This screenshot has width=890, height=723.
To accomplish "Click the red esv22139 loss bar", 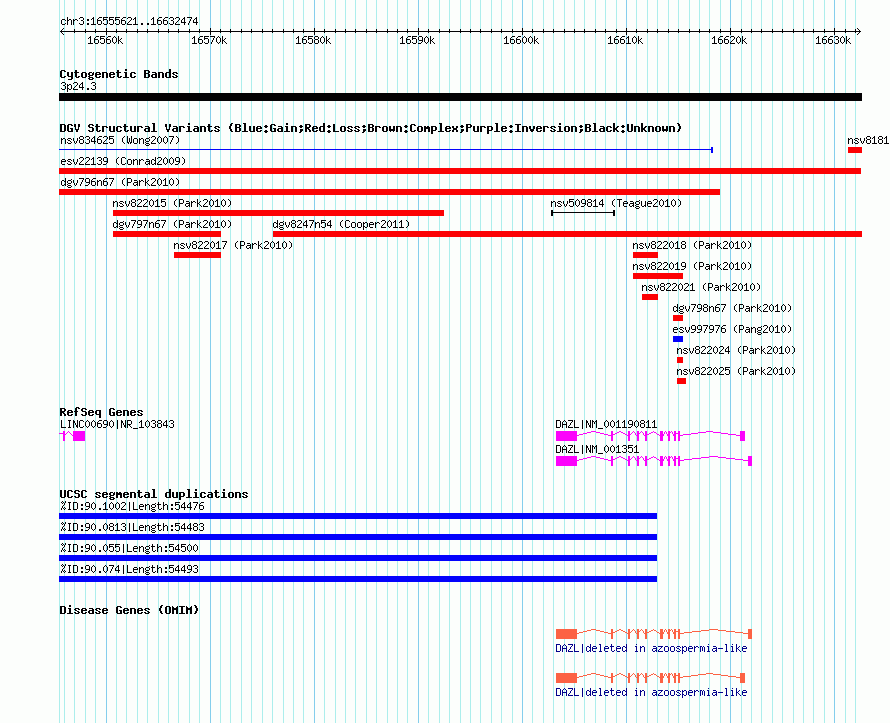I will 460,171.
